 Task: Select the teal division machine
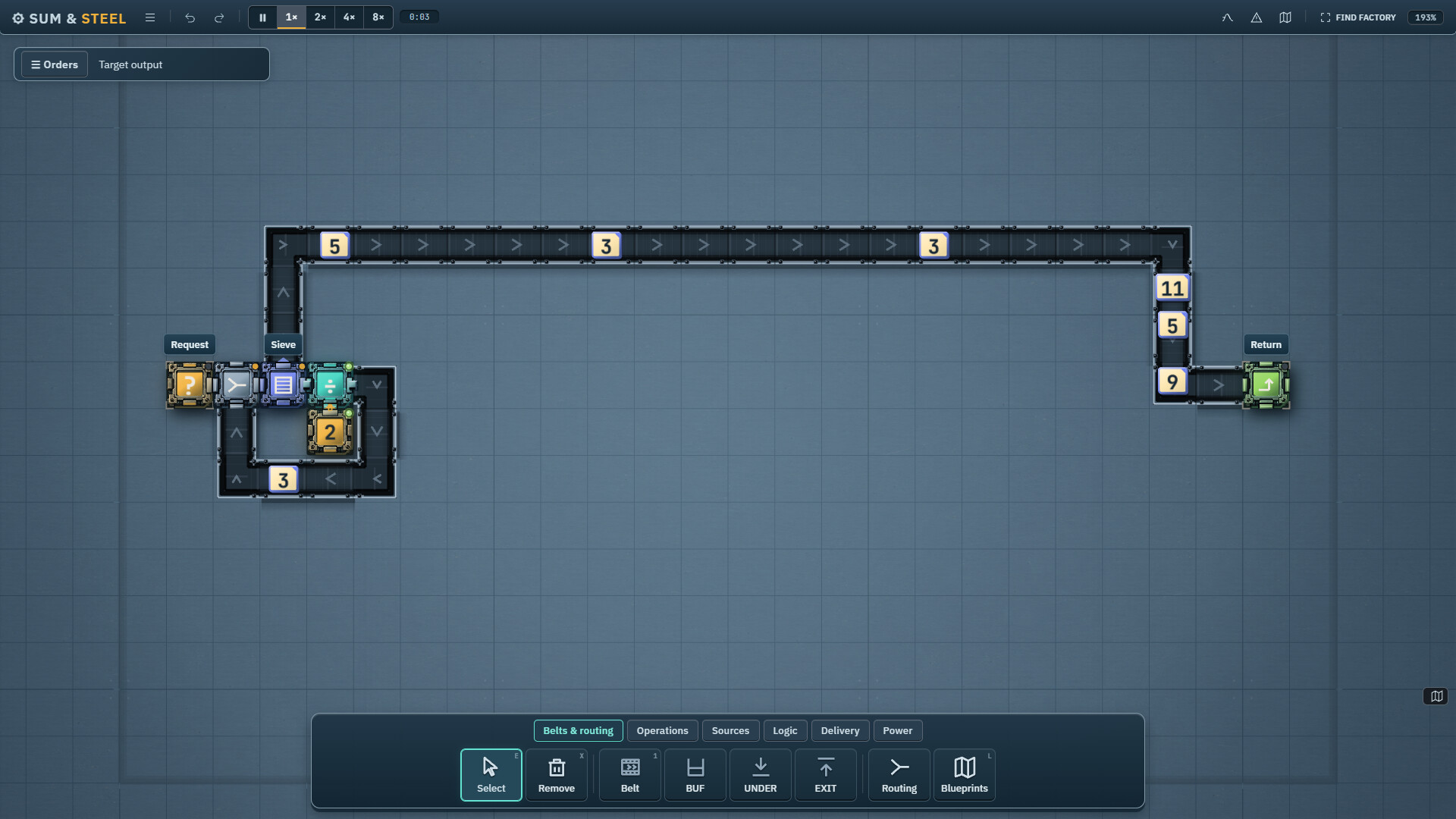(x=331, y=384)
